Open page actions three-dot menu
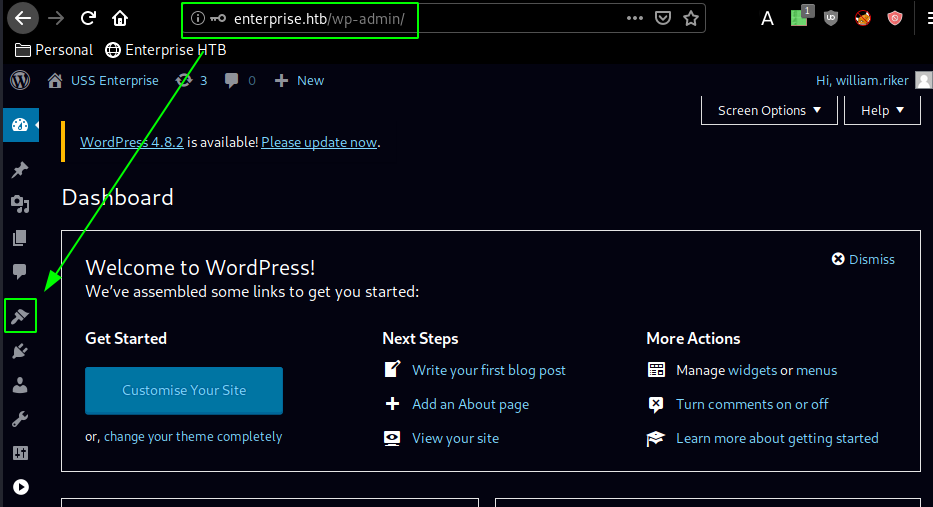Screen dimensions: 933x507 click(x=635, y=18)
